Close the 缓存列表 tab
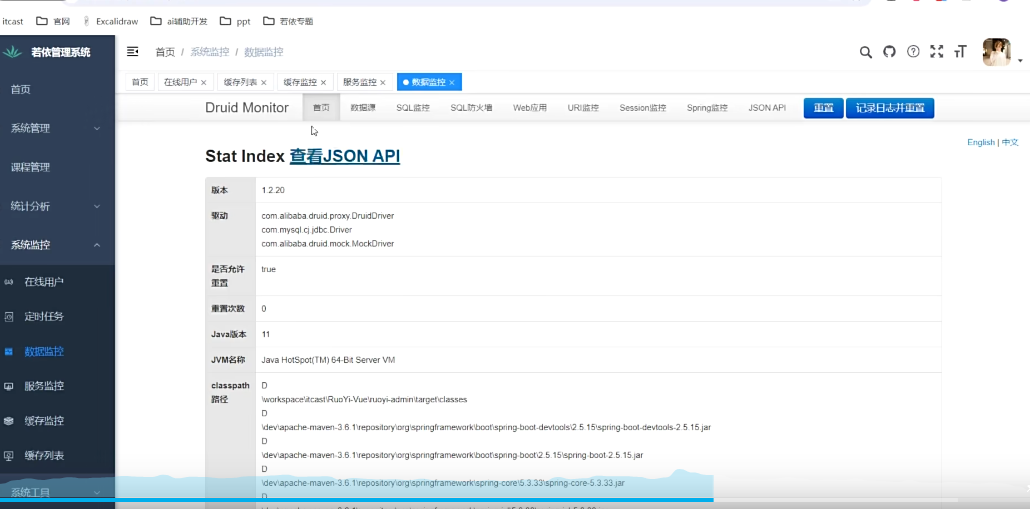The width and height of the screenshot is (1030, 509). point(263,83)
